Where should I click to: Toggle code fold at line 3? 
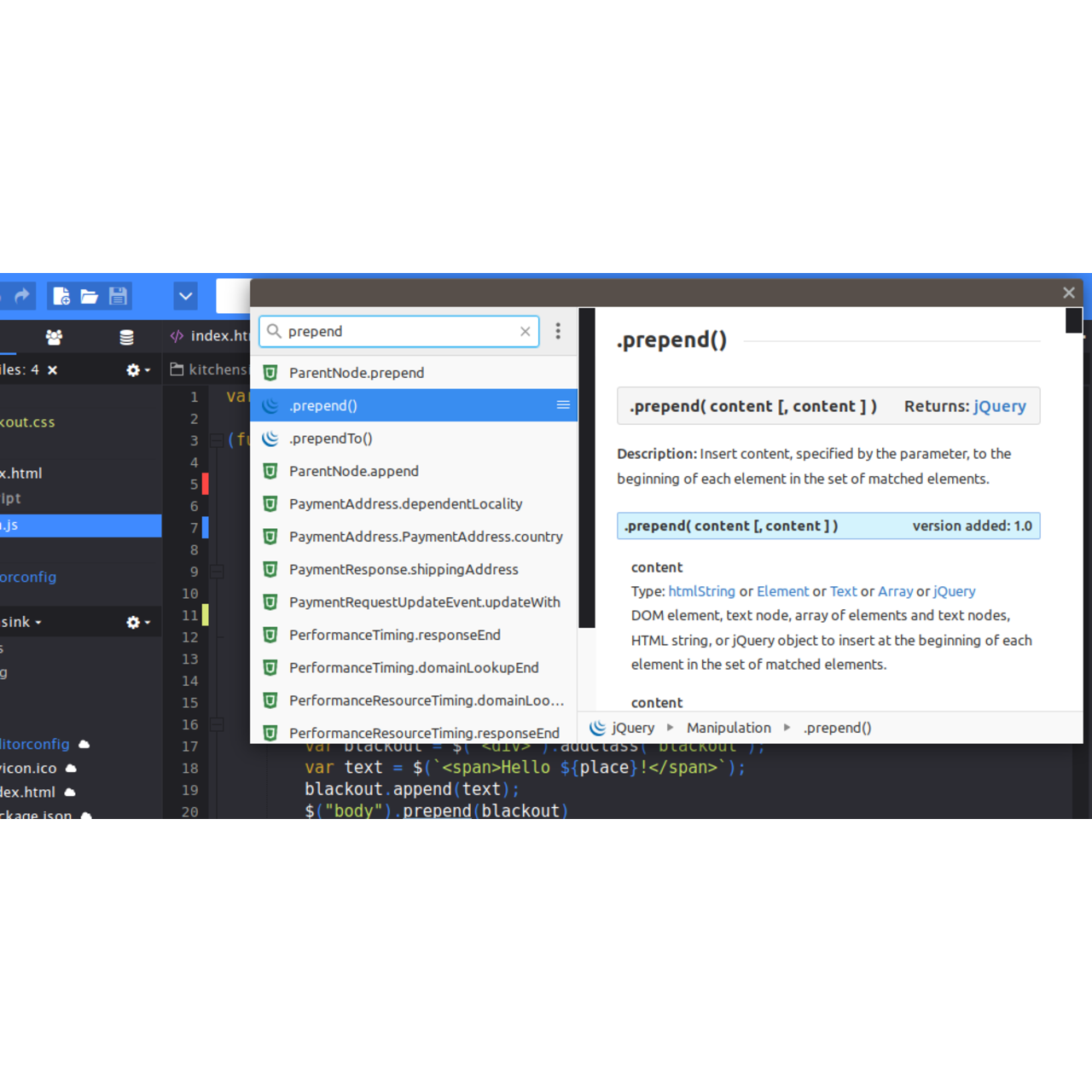coord(217,440)
